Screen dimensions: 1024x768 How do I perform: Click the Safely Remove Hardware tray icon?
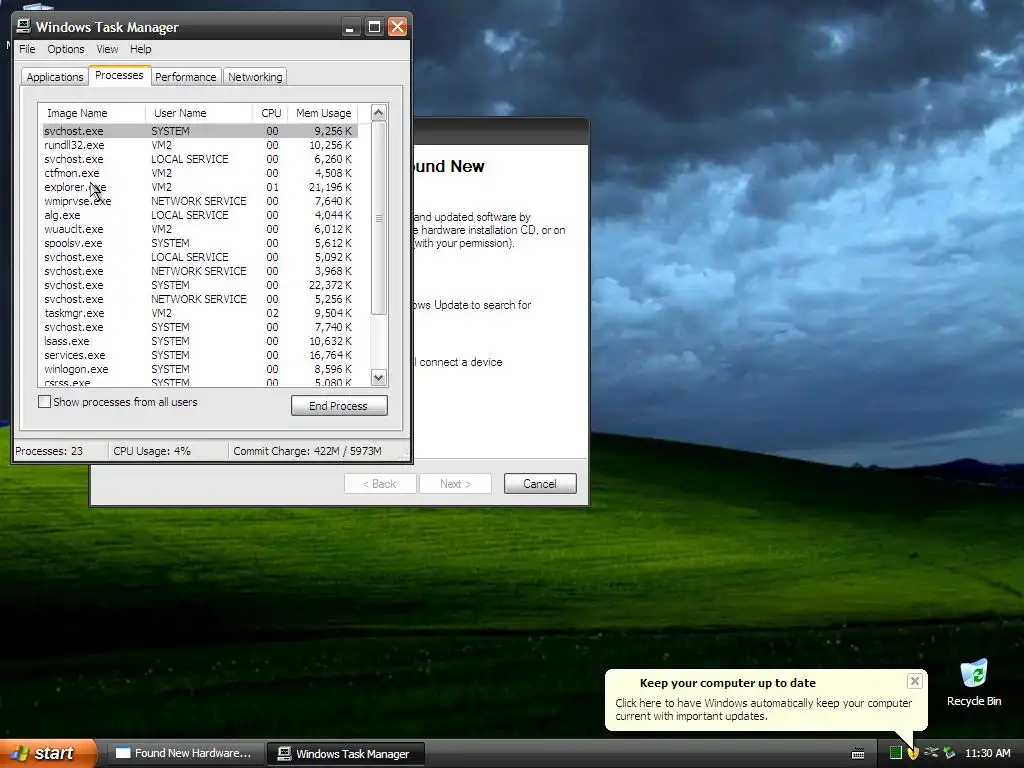[949, 753]
